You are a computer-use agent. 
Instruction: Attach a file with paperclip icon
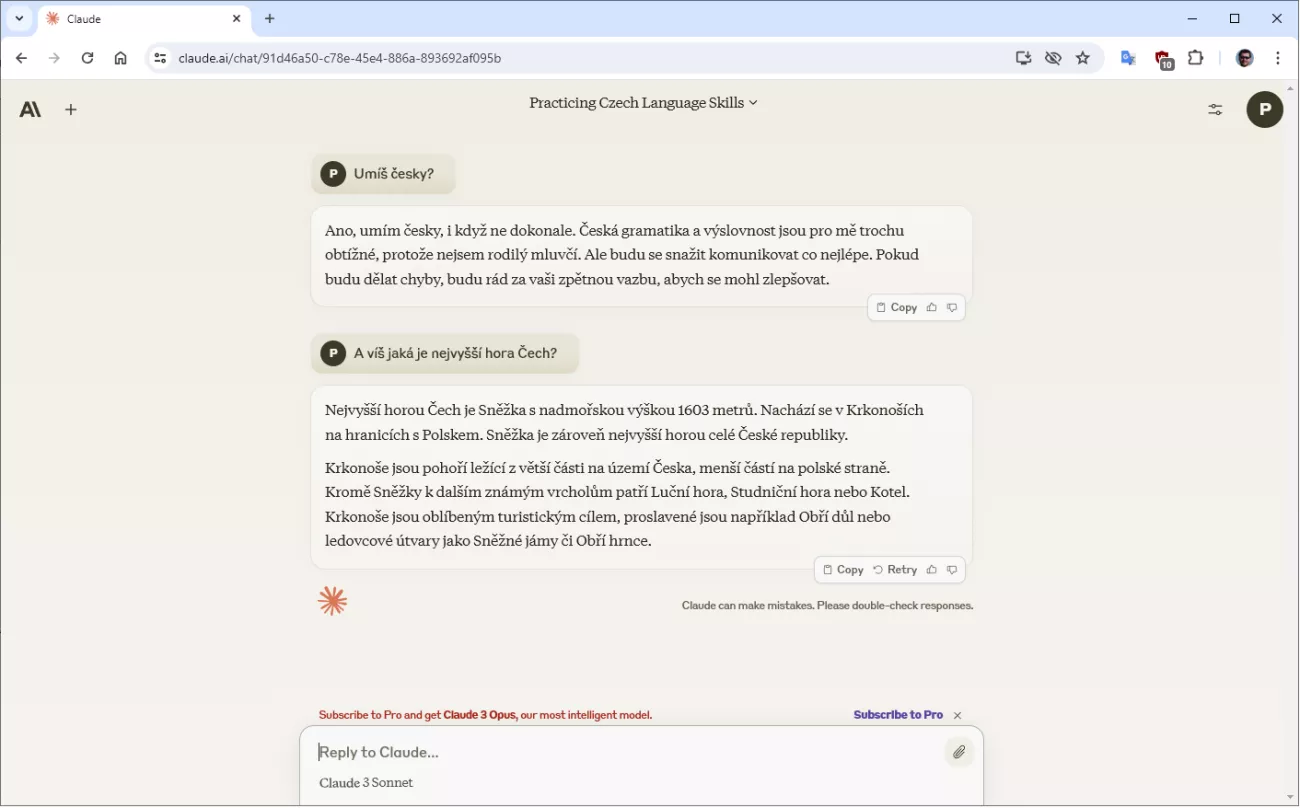958,752
